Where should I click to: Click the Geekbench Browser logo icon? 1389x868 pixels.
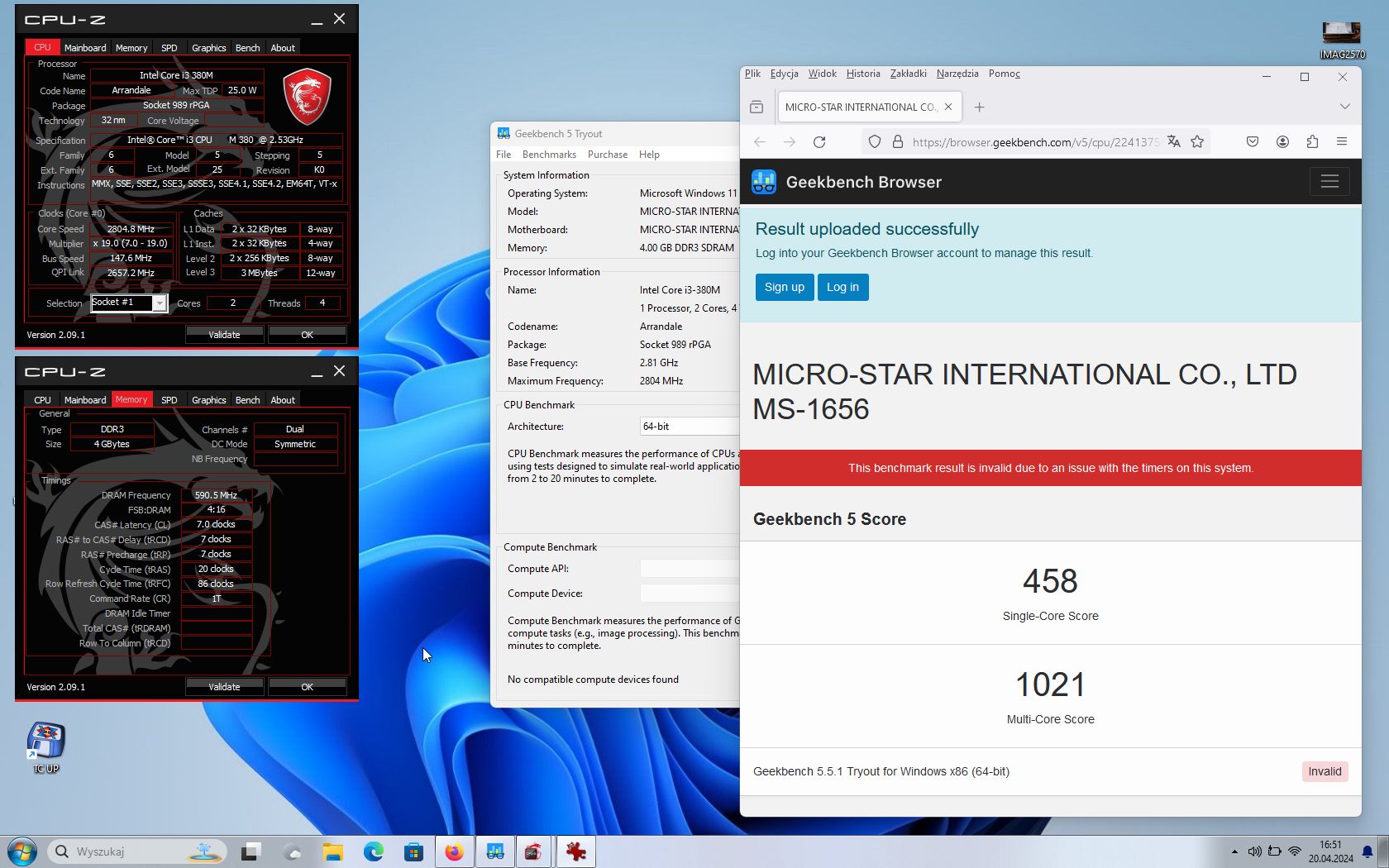(x=764, y=182)
